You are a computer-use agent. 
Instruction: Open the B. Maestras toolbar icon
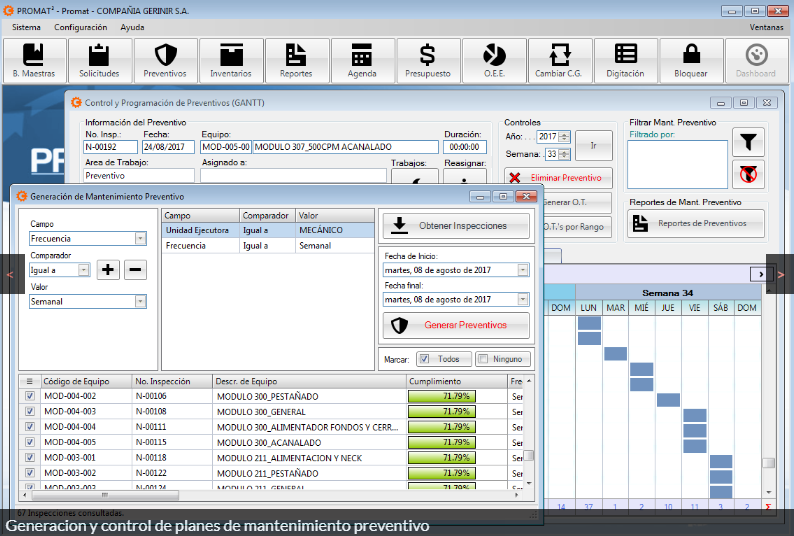click(34, 60)
